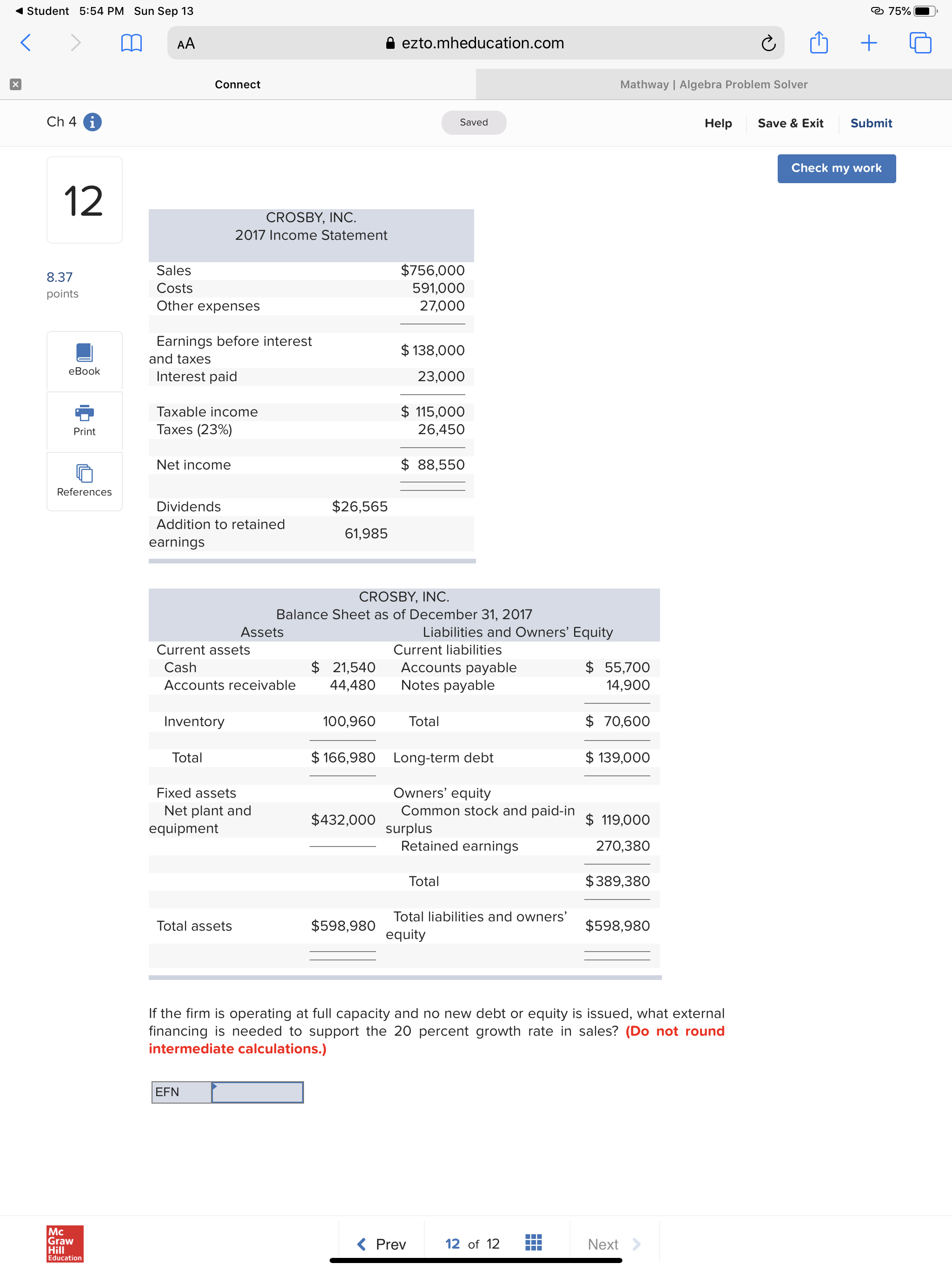Open the eBook resource
Image resolution: width=952 pixels, height=1270 pixels.
pos(84,361)
